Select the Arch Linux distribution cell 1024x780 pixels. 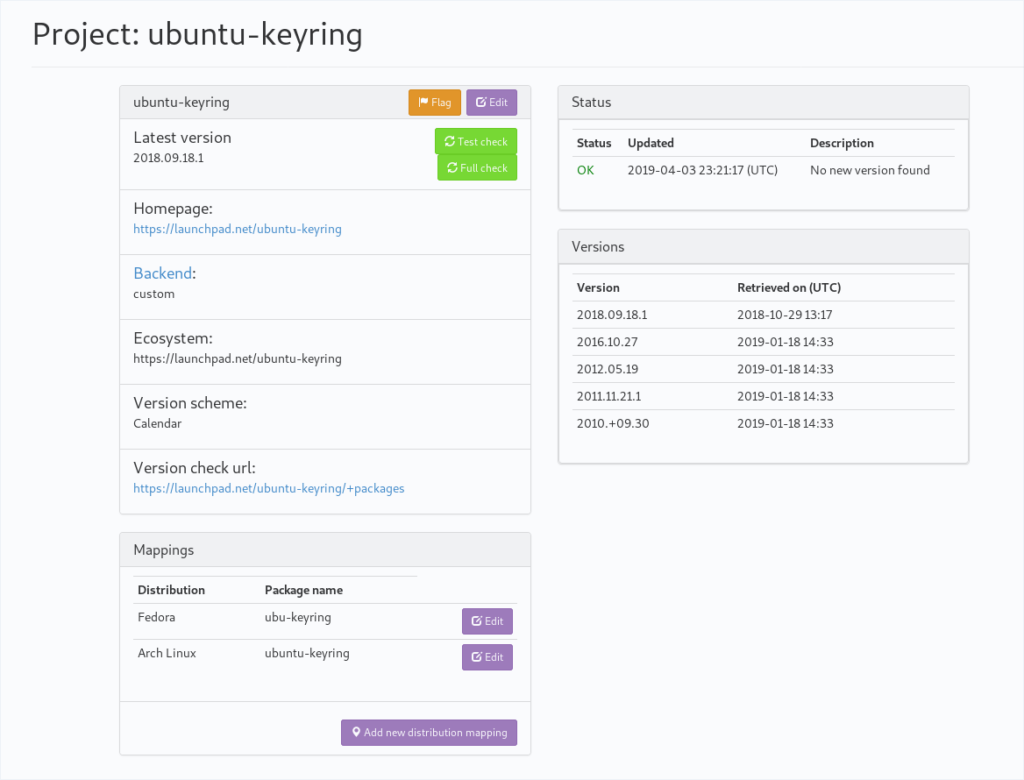click(x=167, y=653)
